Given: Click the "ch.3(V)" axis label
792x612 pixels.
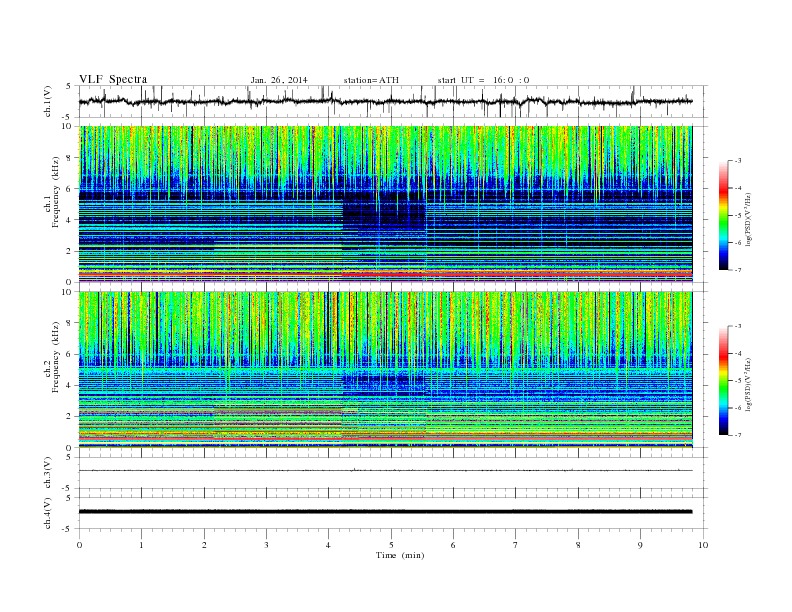Looking at the screenshot, I should (x=48, y=473).
